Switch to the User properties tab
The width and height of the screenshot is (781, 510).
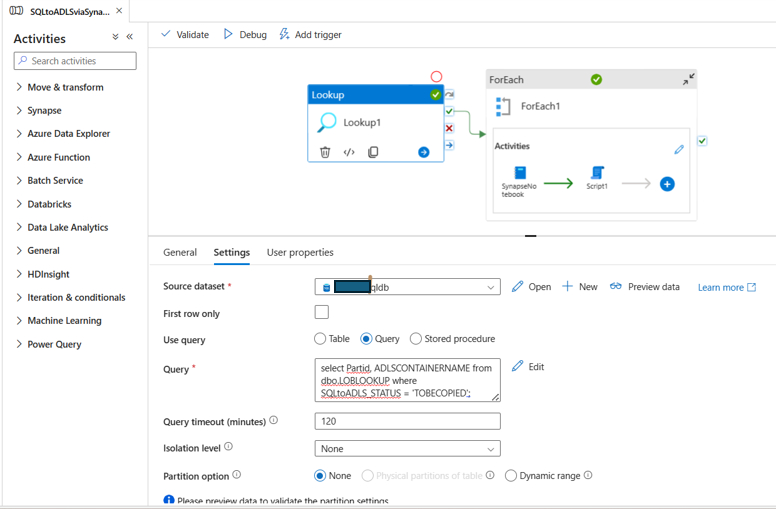coord(300,253)
